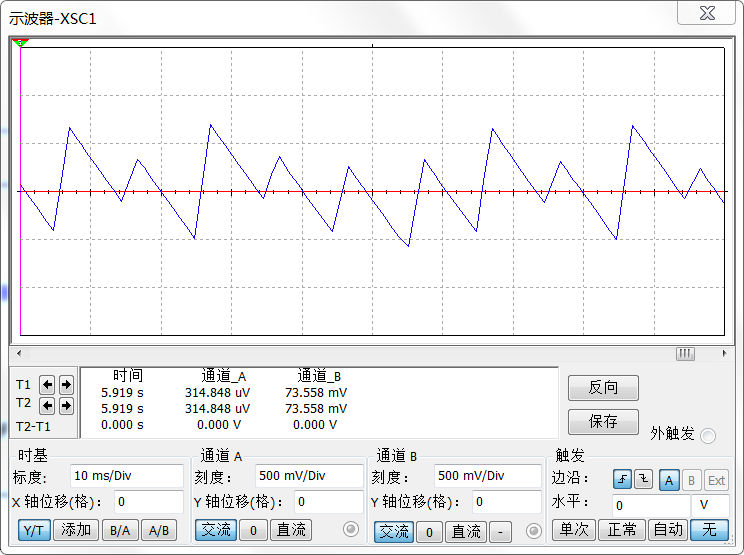Close the oscilloscope XSC1 window
The height and width of the screenshot is (555, 744).
click(707, 13)
